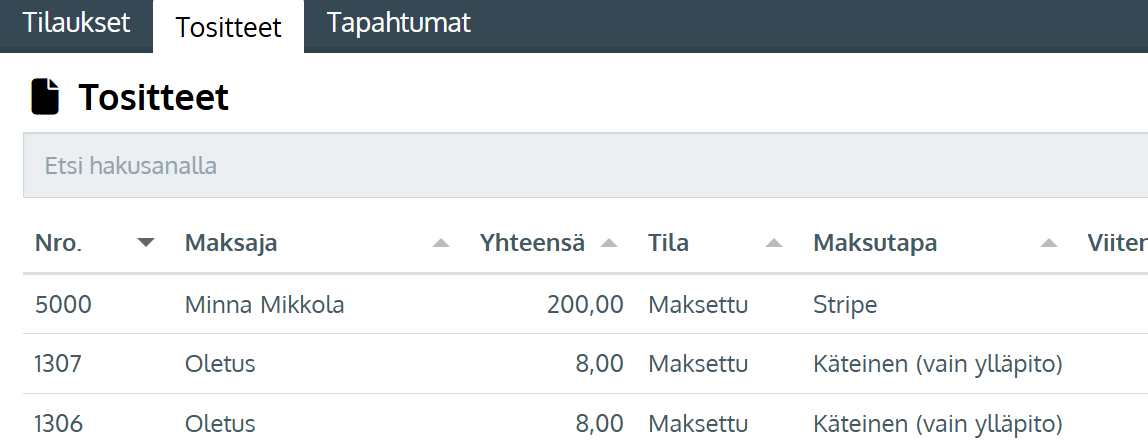Open receipt number 1306
This screenshot has width=1148, height=446.
[x=59, y=423]
